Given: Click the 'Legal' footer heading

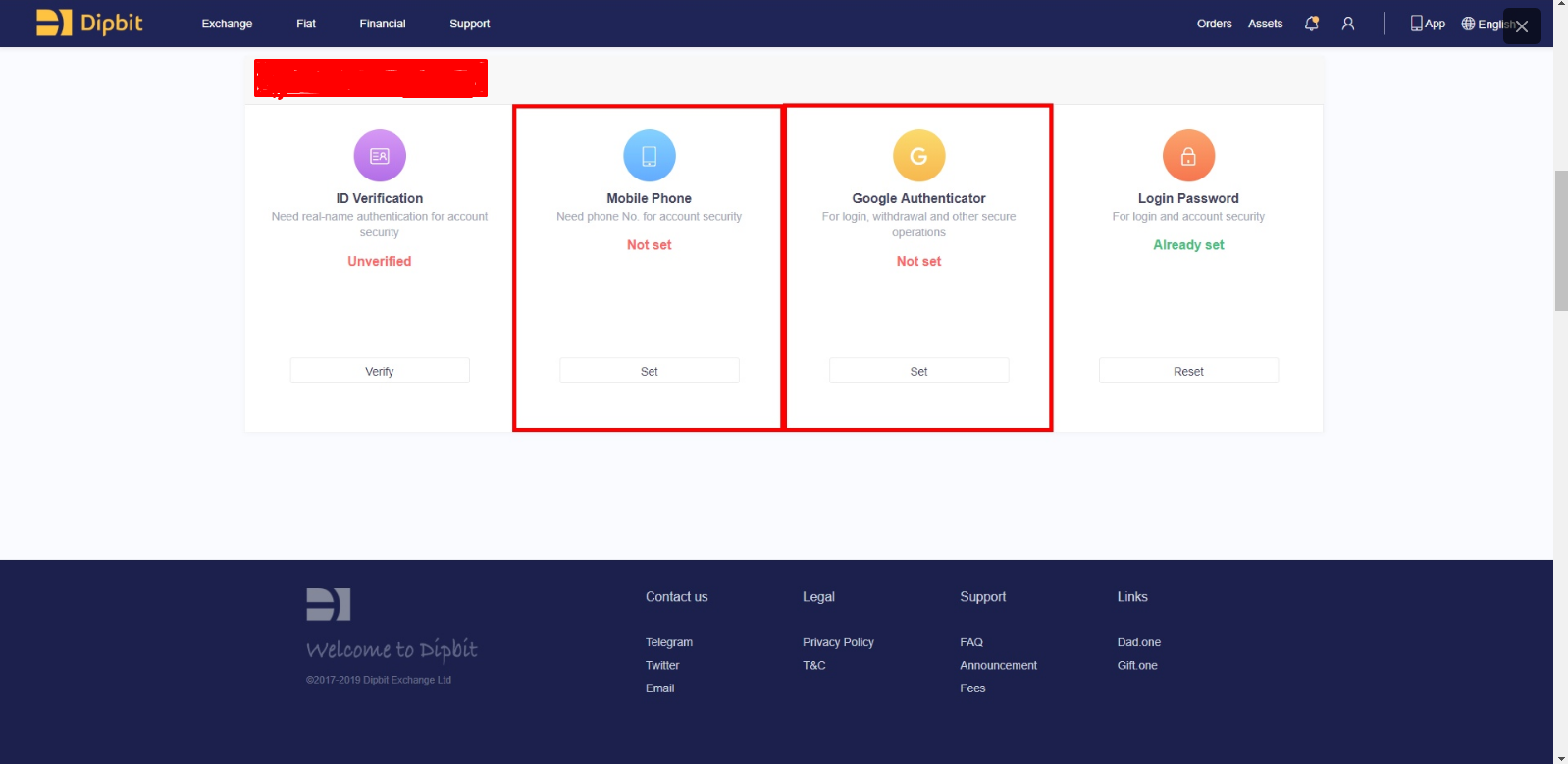Looking at the screenshot, I should pos(819,596).
